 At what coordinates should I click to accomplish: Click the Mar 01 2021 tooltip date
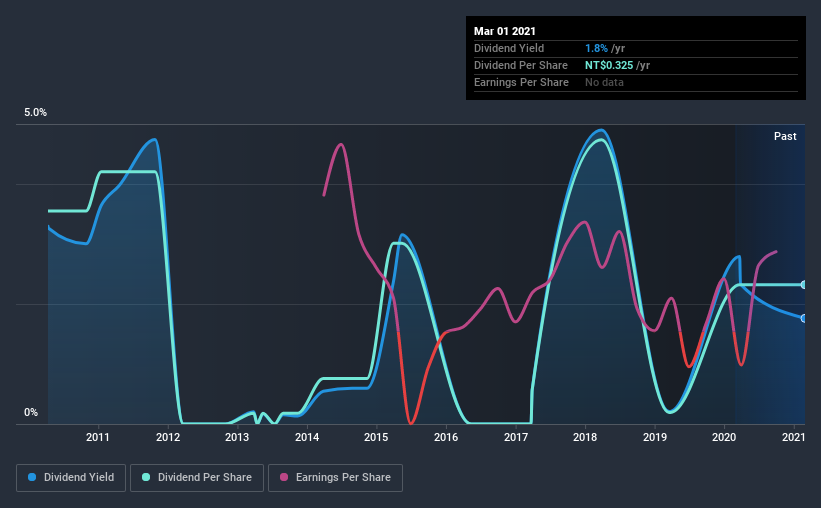pyautogui.click(x=505, y=31)
